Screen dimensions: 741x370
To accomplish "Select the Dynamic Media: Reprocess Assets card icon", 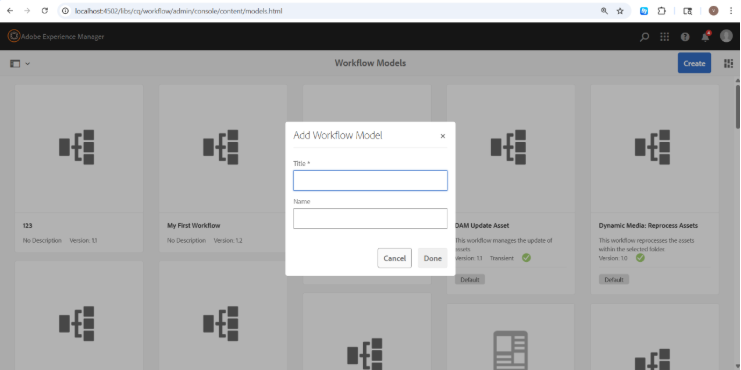I will [x=653, y=147].
